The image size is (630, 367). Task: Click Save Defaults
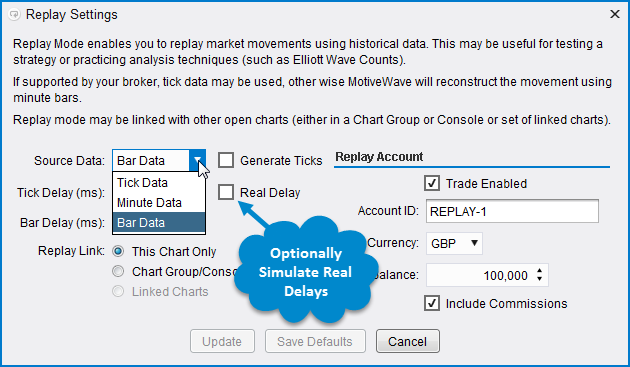coord(315,341)
